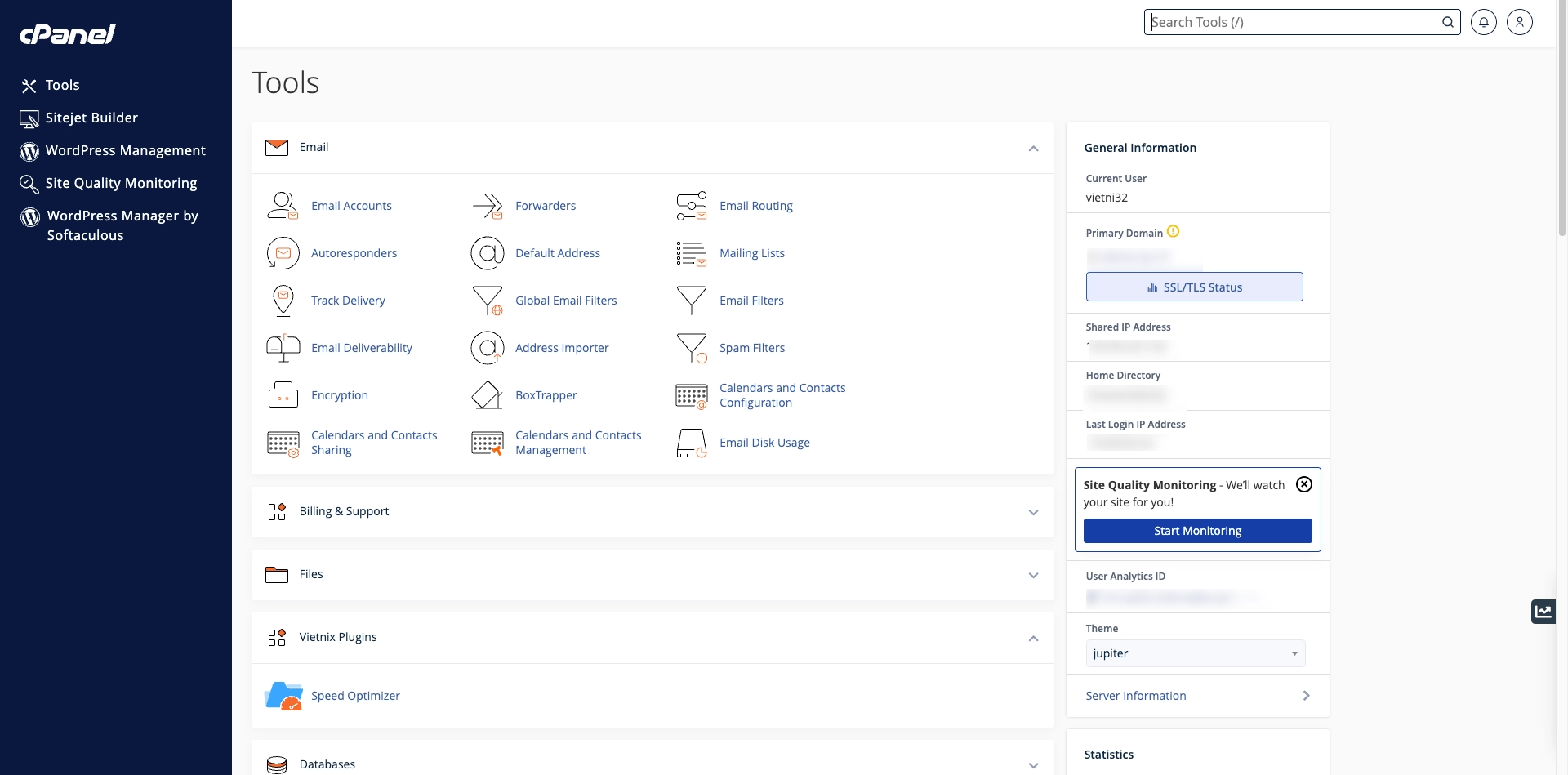Click the Start Monitoring button
Image resolution: width=1568 pixels, height=775 pixels.
pyautogui.click(x=1197, y=531)
